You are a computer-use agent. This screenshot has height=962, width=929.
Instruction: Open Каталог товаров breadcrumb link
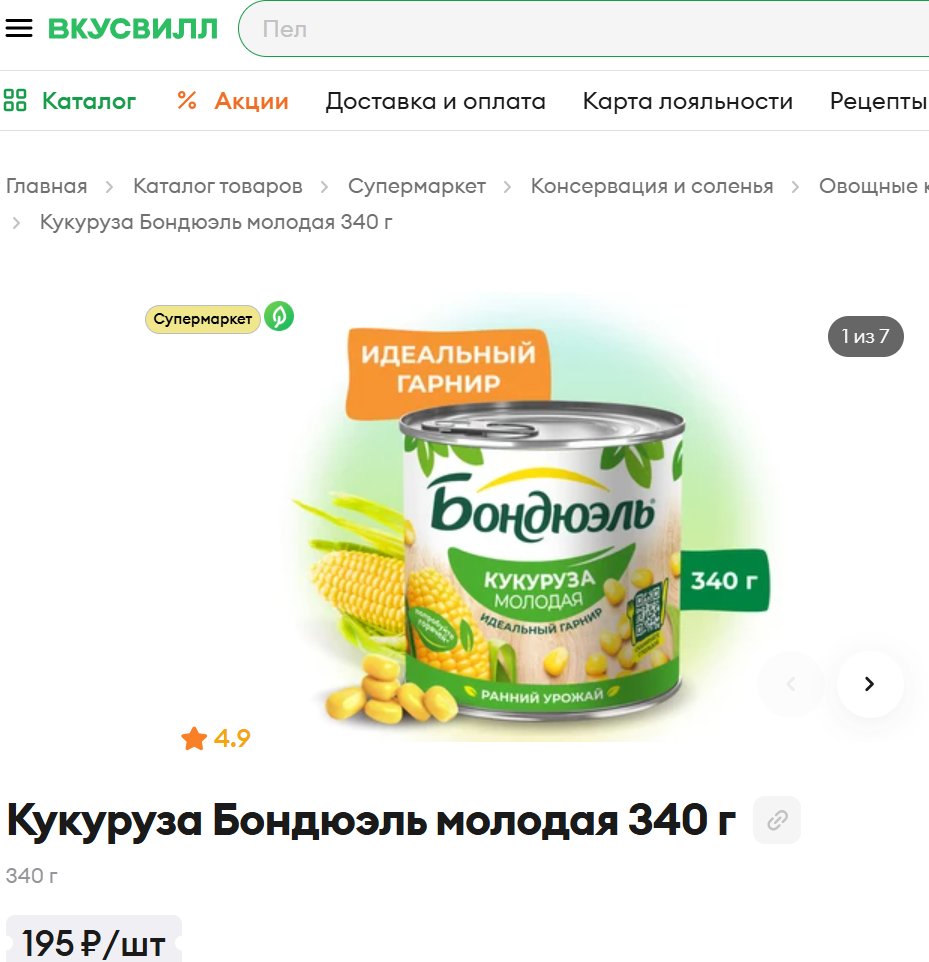pyautogui.click(x=218, y=186)
